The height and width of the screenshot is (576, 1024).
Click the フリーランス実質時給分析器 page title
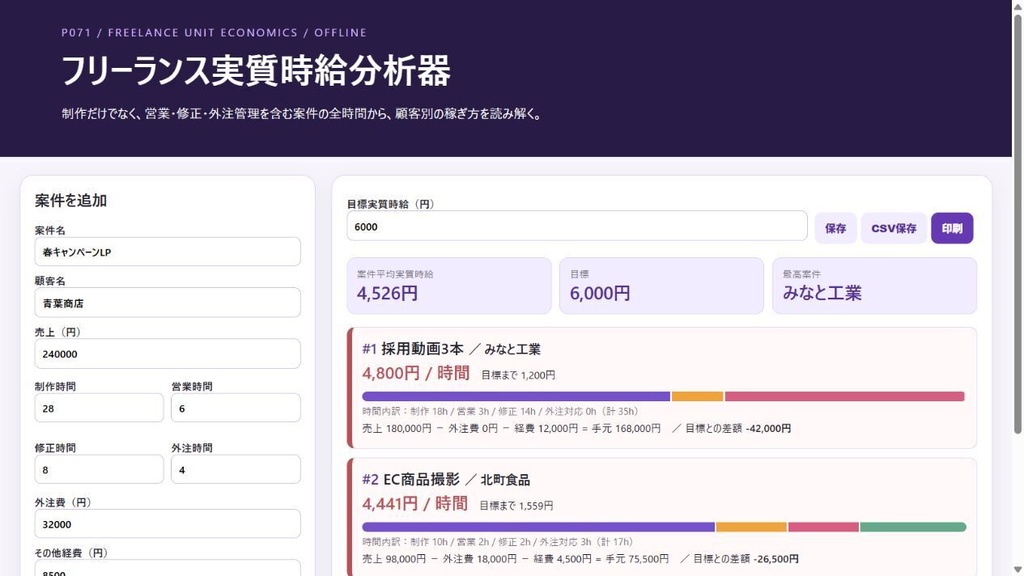[256, 71]
